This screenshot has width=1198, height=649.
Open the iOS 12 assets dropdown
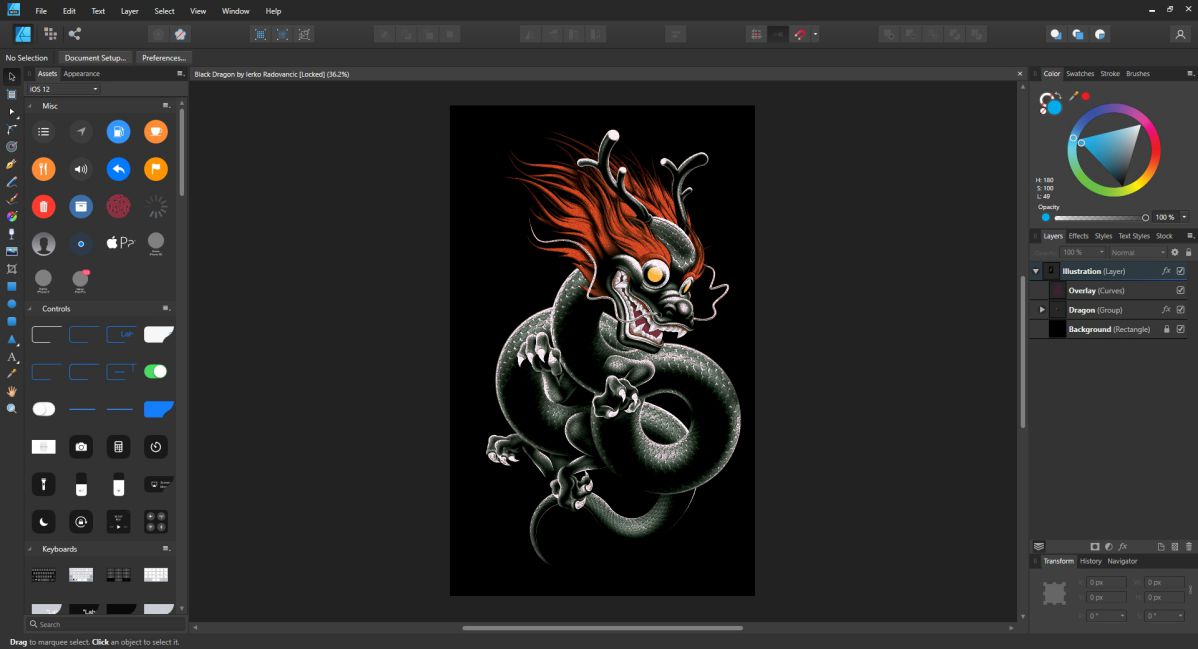point(63,89)
